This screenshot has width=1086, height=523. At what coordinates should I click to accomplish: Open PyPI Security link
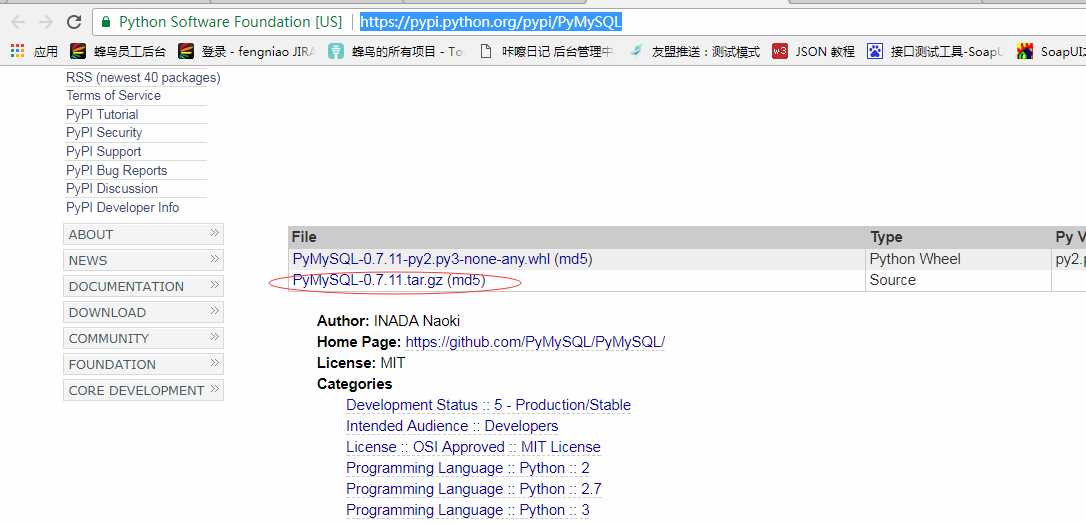[104, 132]
